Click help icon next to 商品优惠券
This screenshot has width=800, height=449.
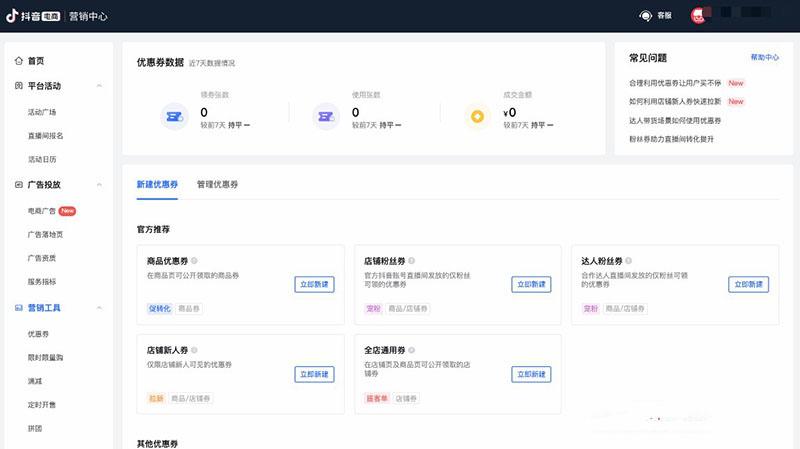coord(194,261)
